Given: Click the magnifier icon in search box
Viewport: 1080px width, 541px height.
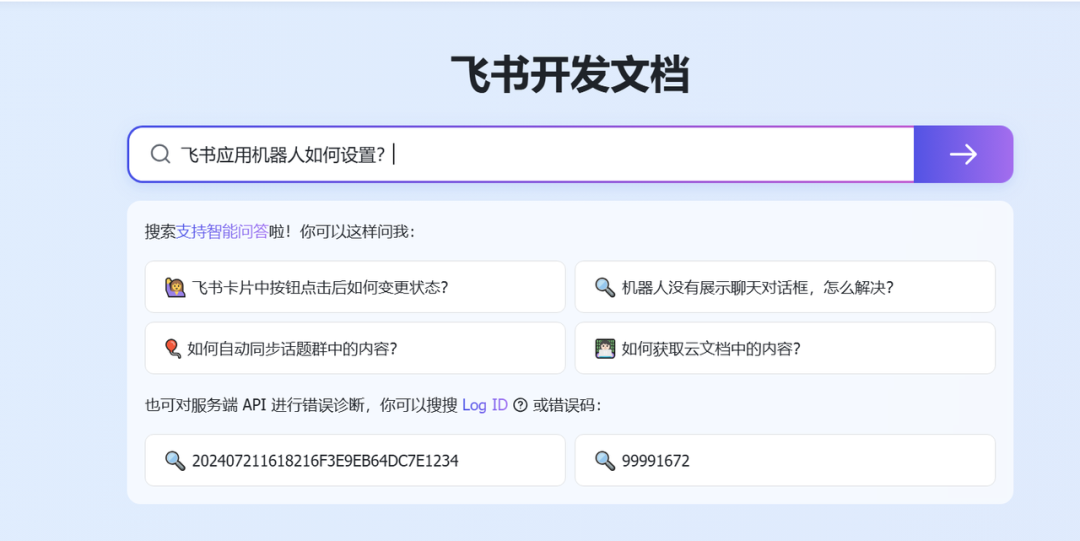Looking at the screenshot, I should (160, 154).
